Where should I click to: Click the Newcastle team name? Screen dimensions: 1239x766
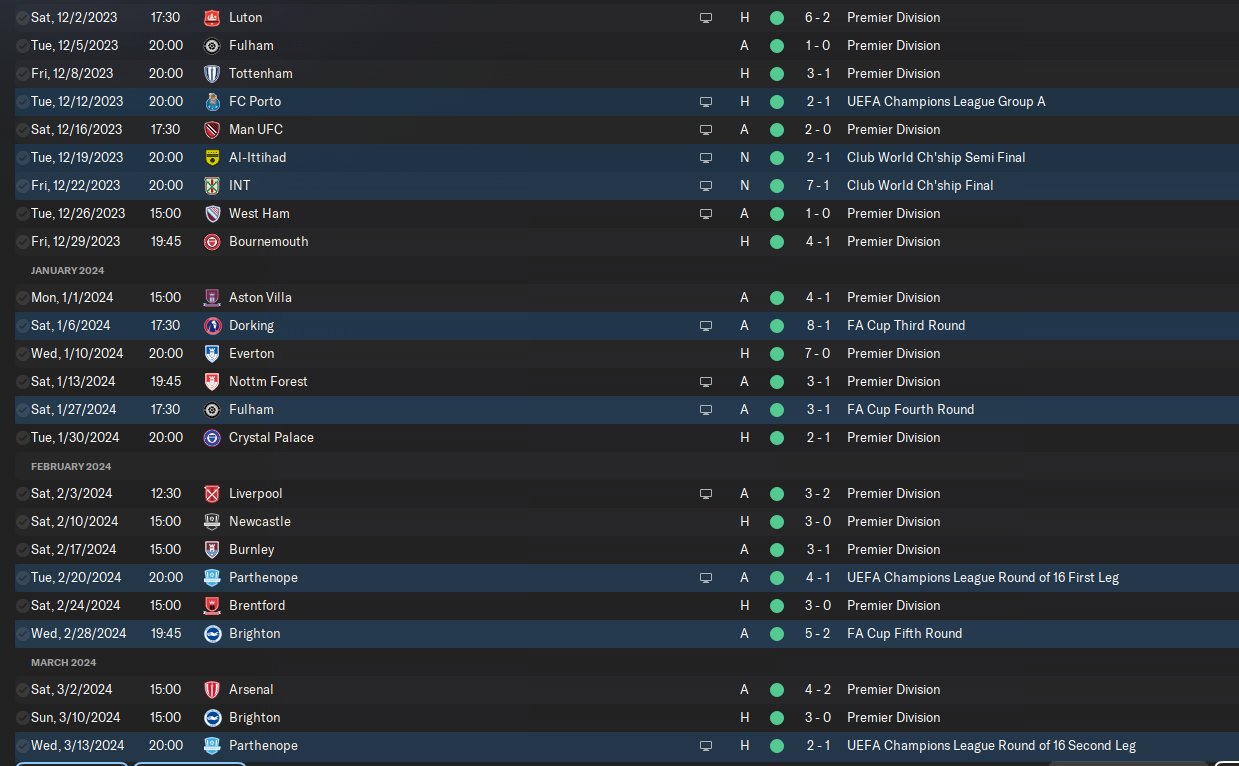260,522
